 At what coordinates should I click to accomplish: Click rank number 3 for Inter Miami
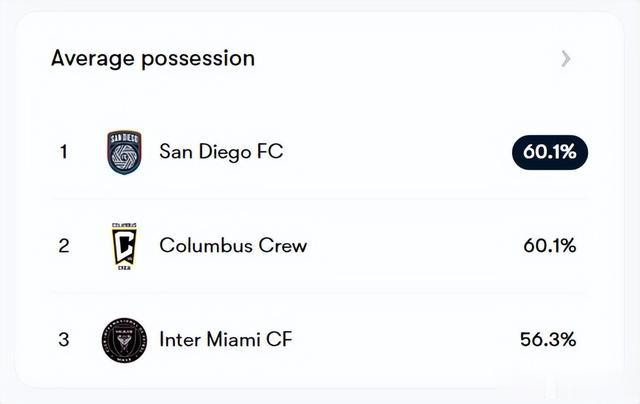point(64,340)
